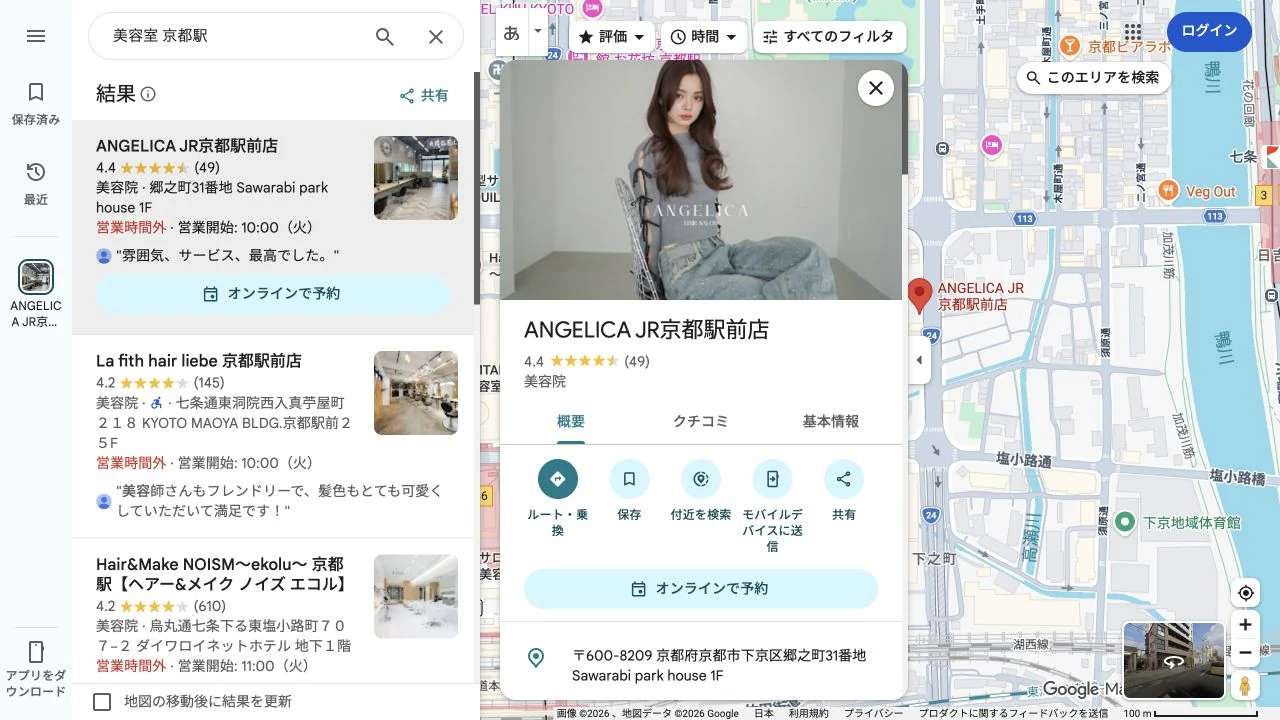Click the wheelchair accessibility icon on La fith
The height and width of the screenshot is (720, 1280).
pyautogui.click(x=155, y=403)
